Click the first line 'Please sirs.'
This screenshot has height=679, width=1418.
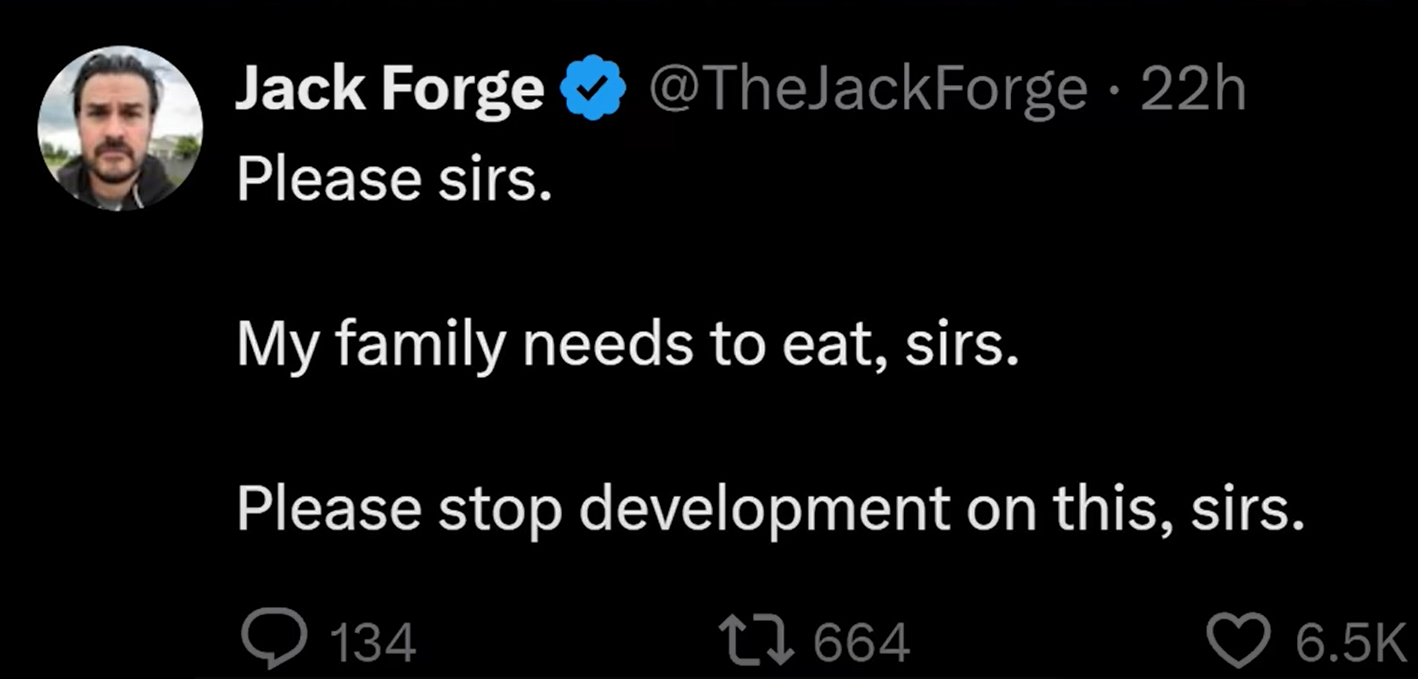[x=394, y=181]
